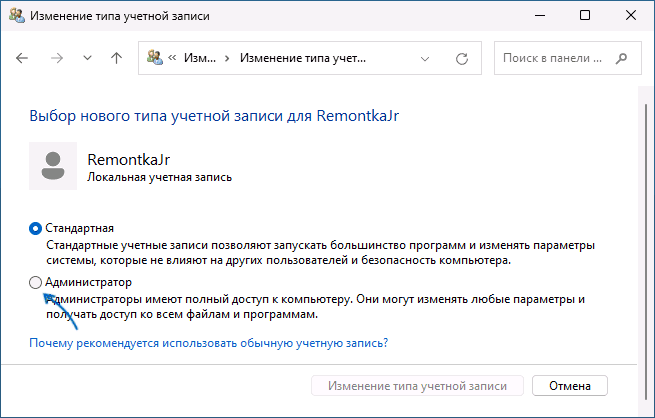
Task: Expand the breadcrumb arrow after Изм...
Action: click(x=227, y=58)
